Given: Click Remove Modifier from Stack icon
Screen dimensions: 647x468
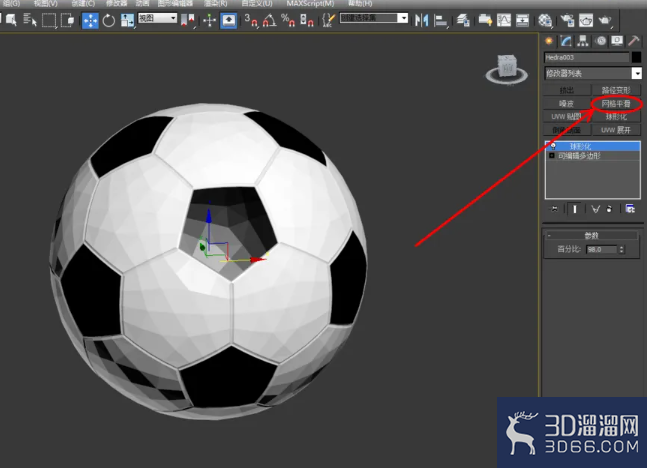Looking at the screenshot, I should [609, 209].
